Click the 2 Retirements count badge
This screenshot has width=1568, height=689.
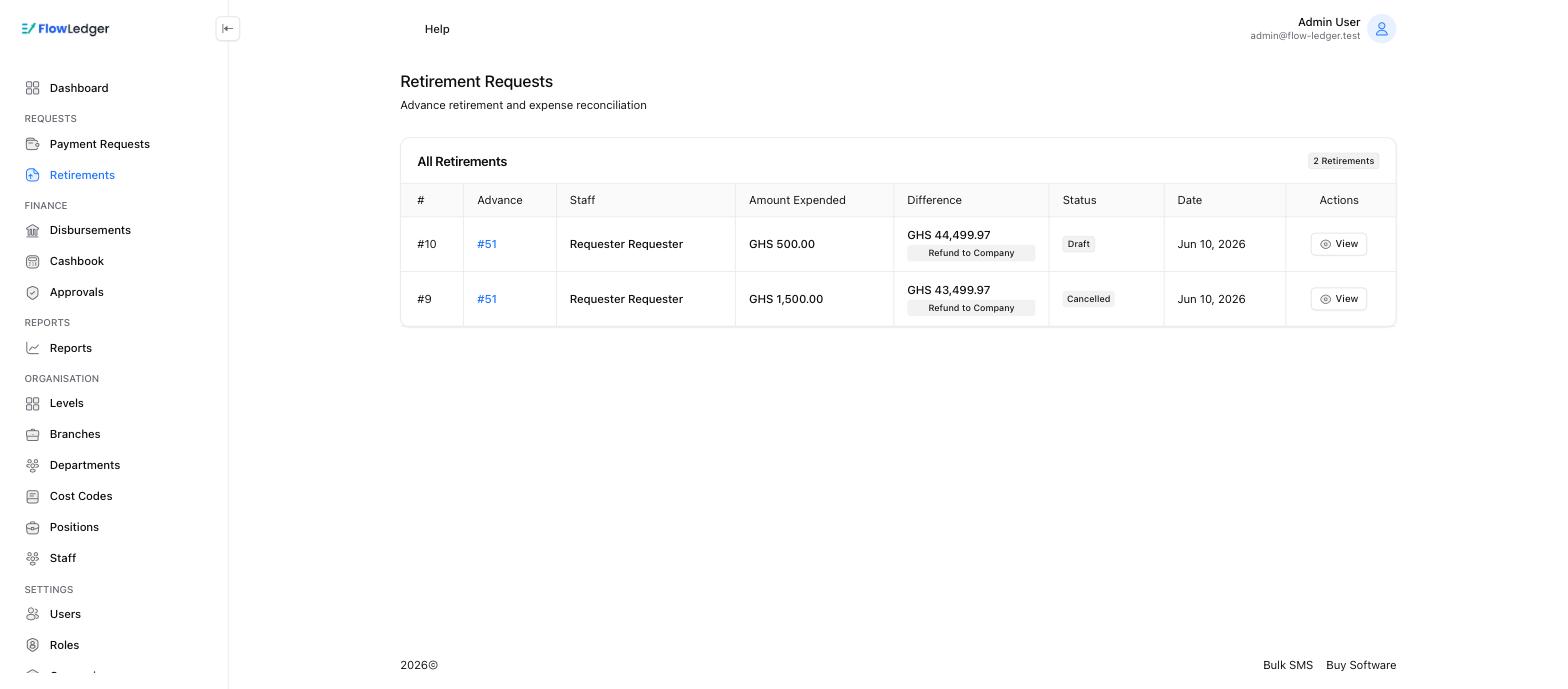pos(1343,161)
